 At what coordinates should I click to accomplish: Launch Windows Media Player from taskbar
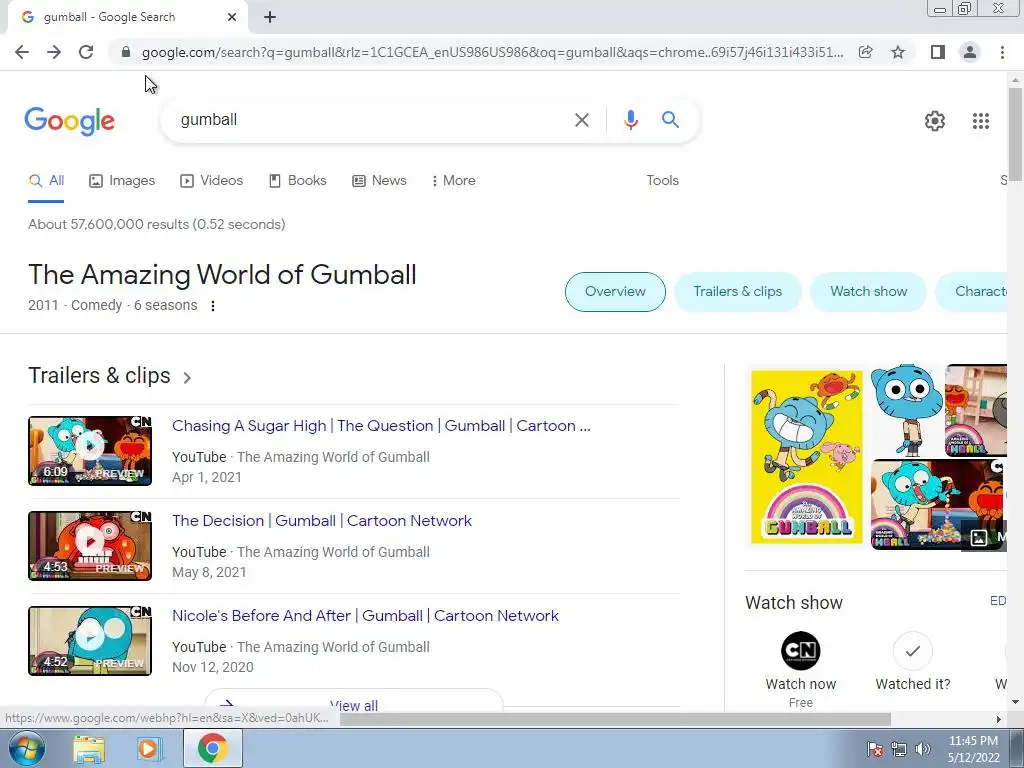coord(149,748)
